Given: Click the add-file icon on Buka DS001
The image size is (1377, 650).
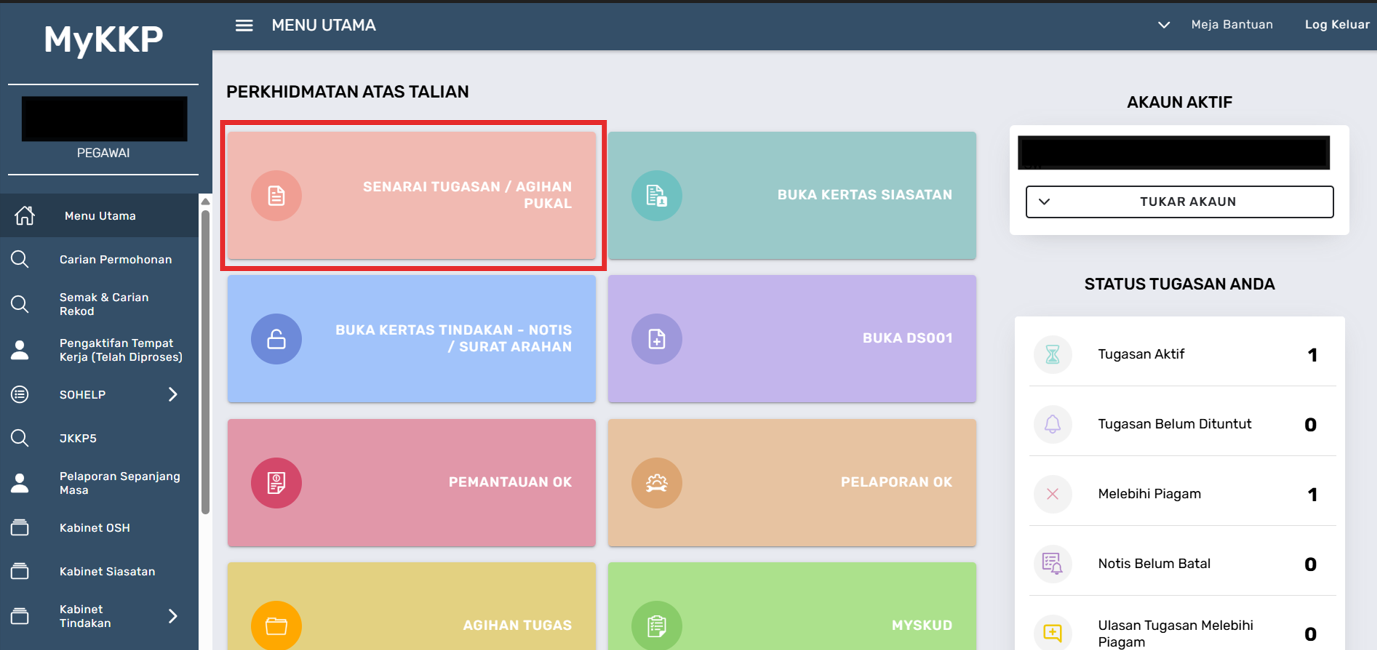Looking at the screenshot, I should (656, 339).
